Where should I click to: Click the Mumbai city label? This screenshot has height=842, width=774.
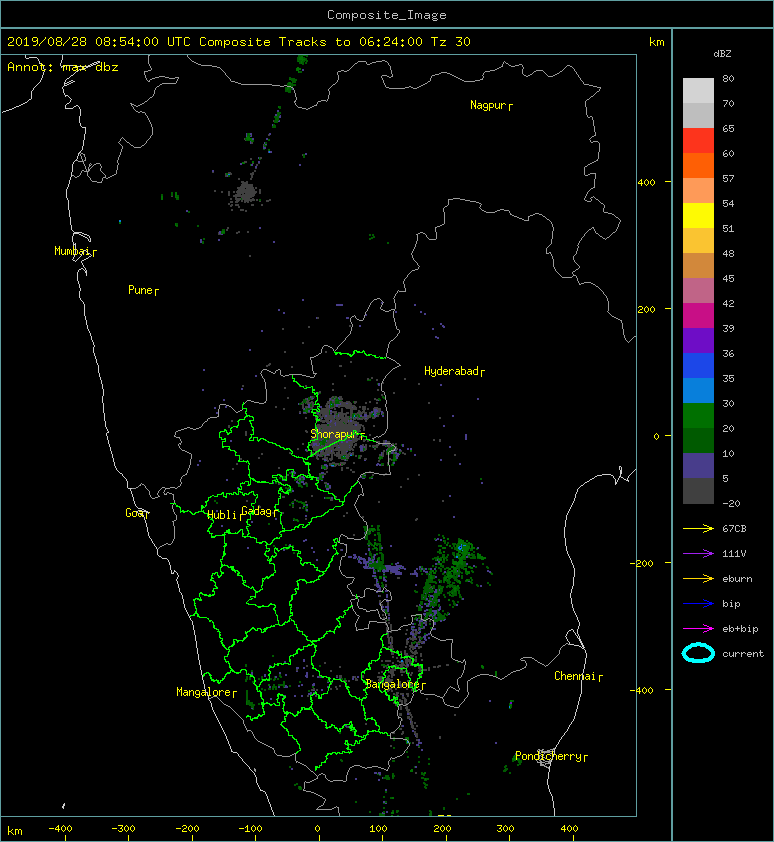tap(73, 251)
